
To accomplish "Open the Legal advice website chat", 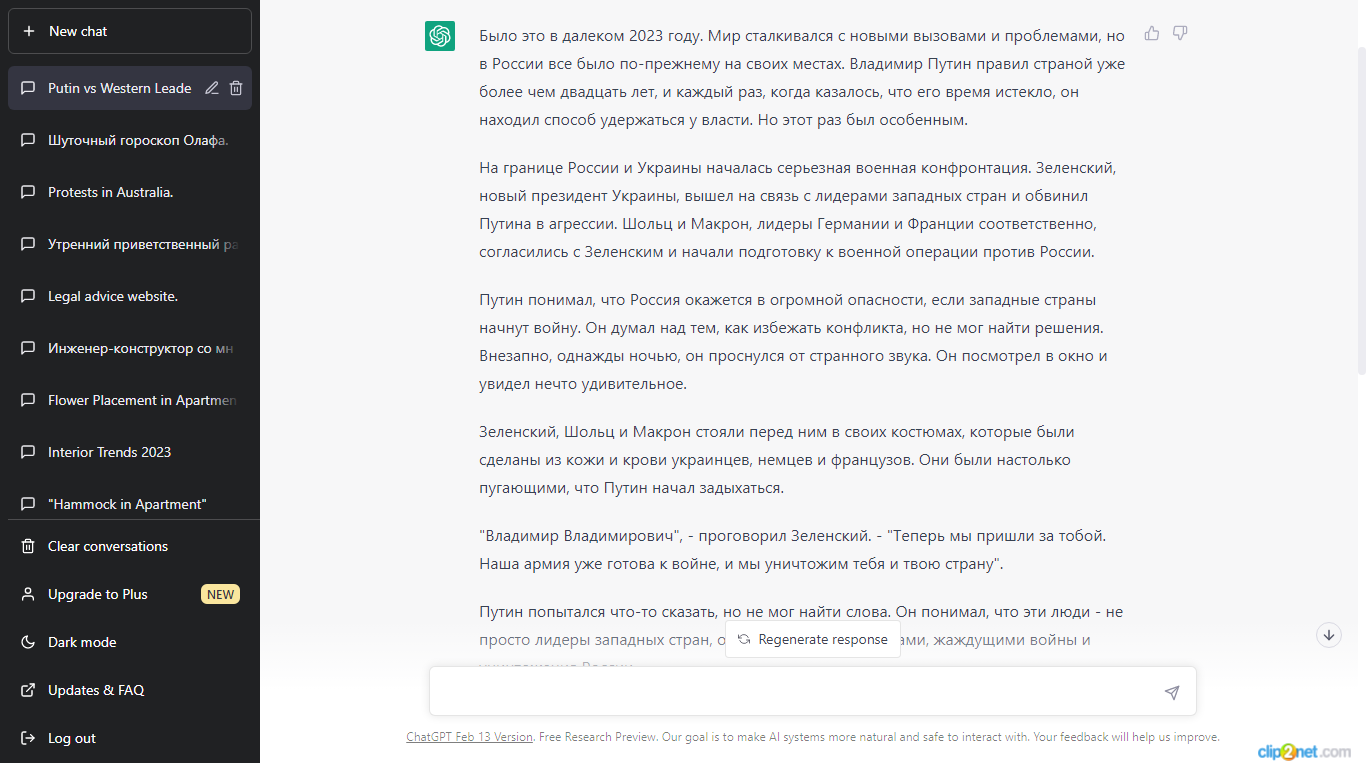I will click(112, 296).
